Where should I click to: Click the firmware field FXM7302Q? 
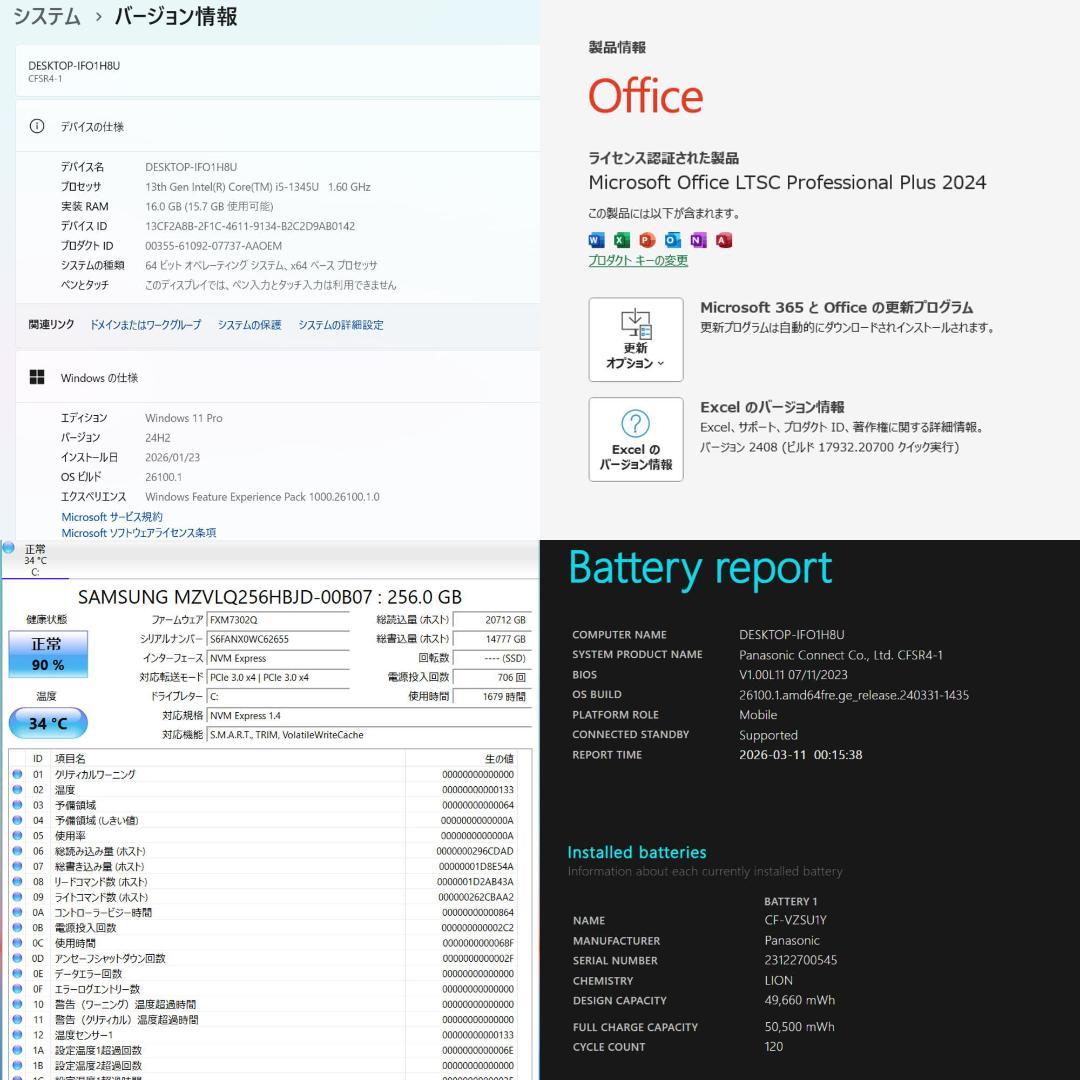coord(278,620)
